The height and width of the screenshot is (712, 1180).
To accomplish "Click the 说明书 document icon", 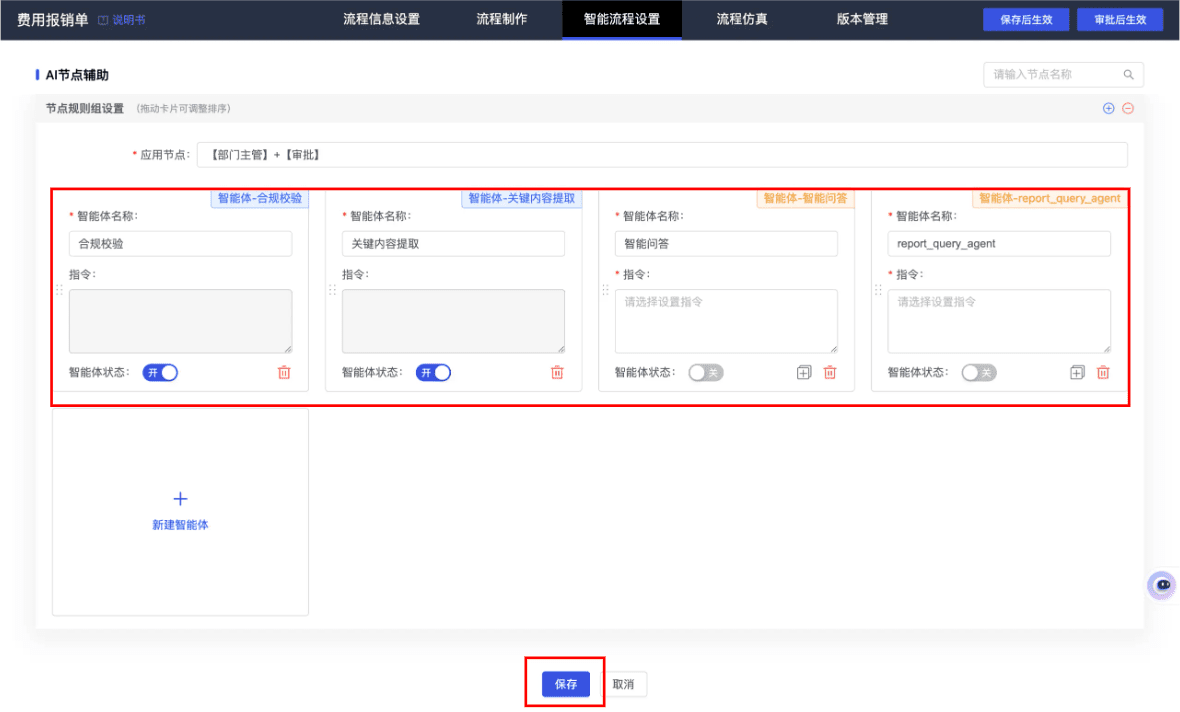I will pyautogui.click(x=103, y=20).
